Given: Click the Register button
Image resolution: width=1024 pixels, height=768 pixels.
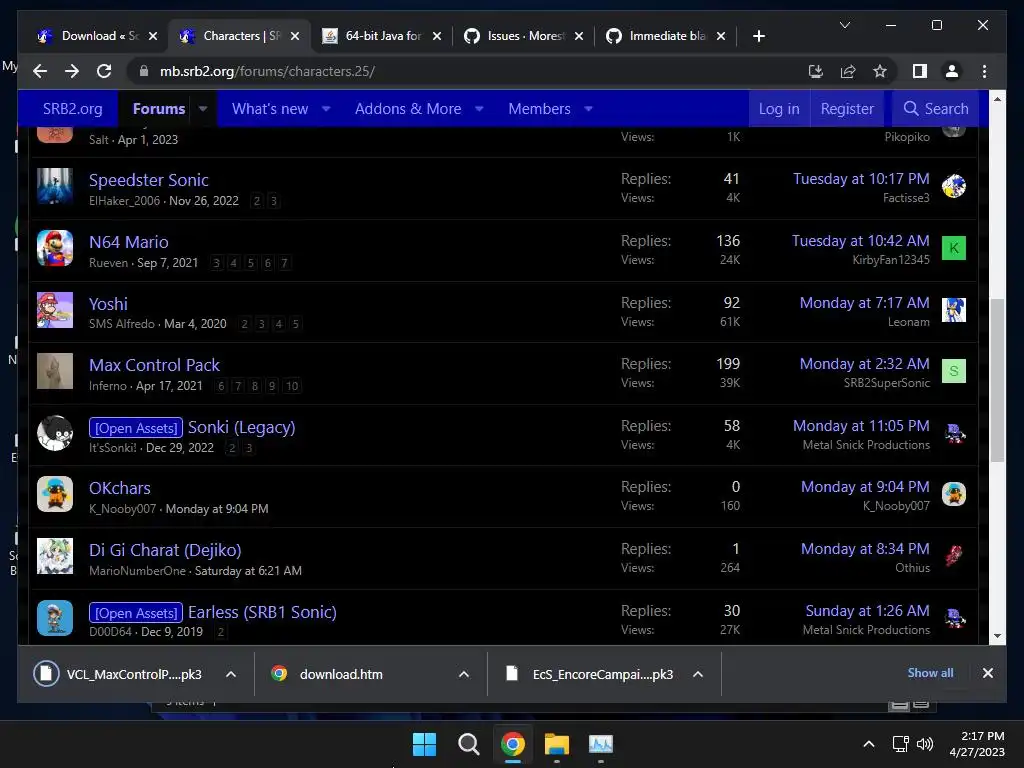Looking at the screenshot, I should 847,108.
